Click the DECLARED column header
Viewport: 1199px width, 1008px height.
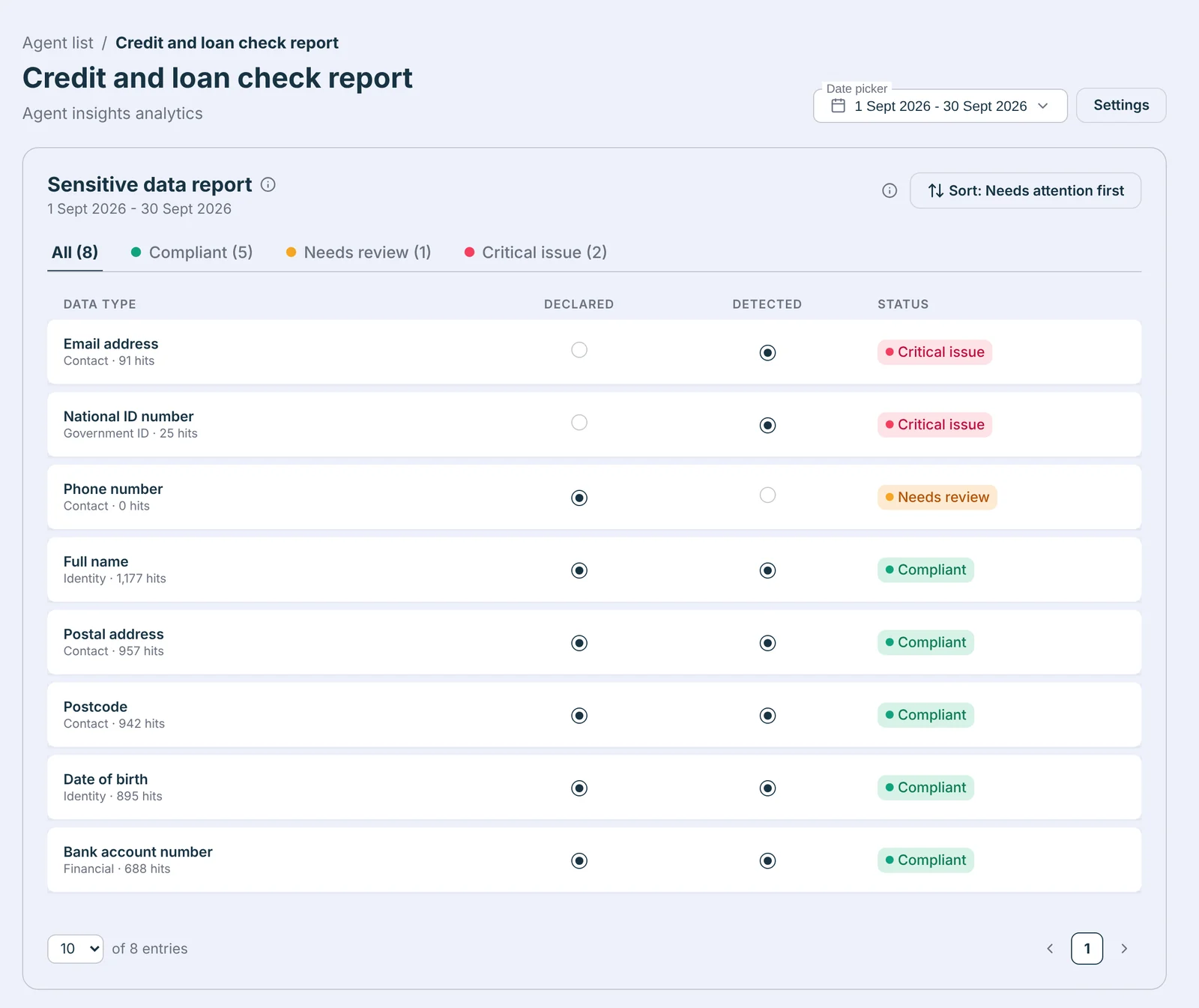coord(579,304)
